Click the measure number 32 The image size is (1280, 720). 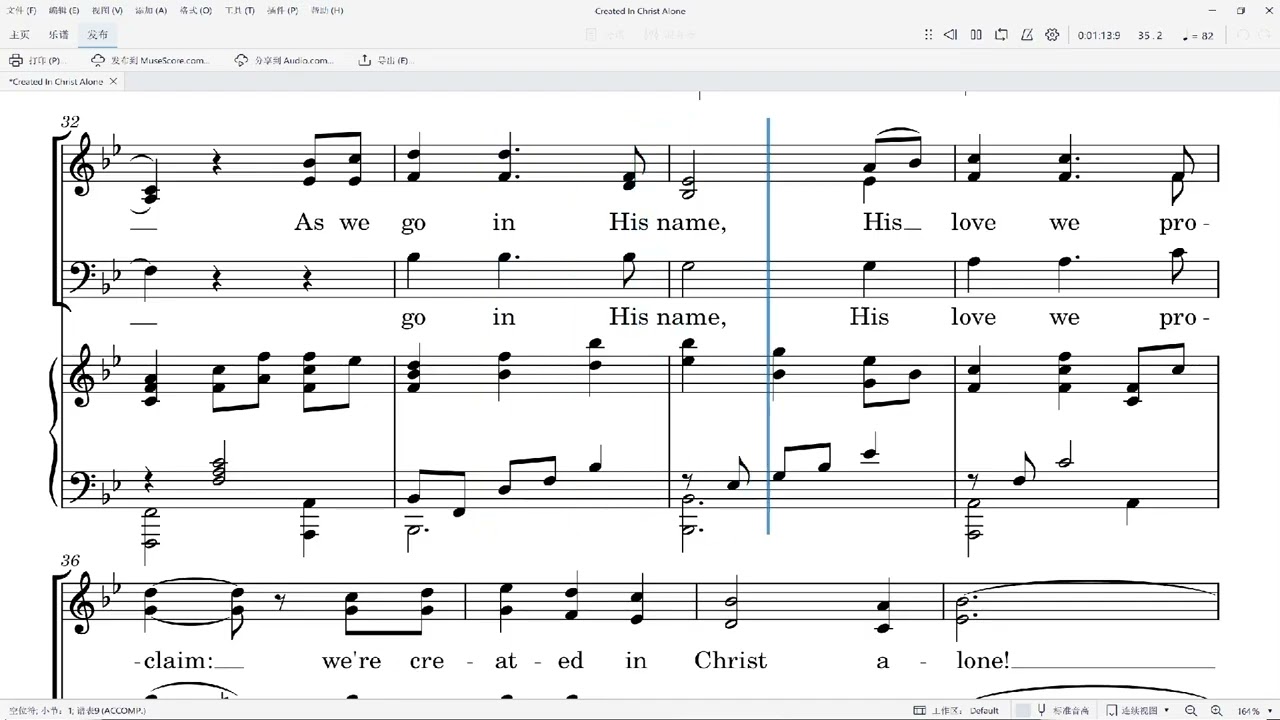tap(70, 121)
